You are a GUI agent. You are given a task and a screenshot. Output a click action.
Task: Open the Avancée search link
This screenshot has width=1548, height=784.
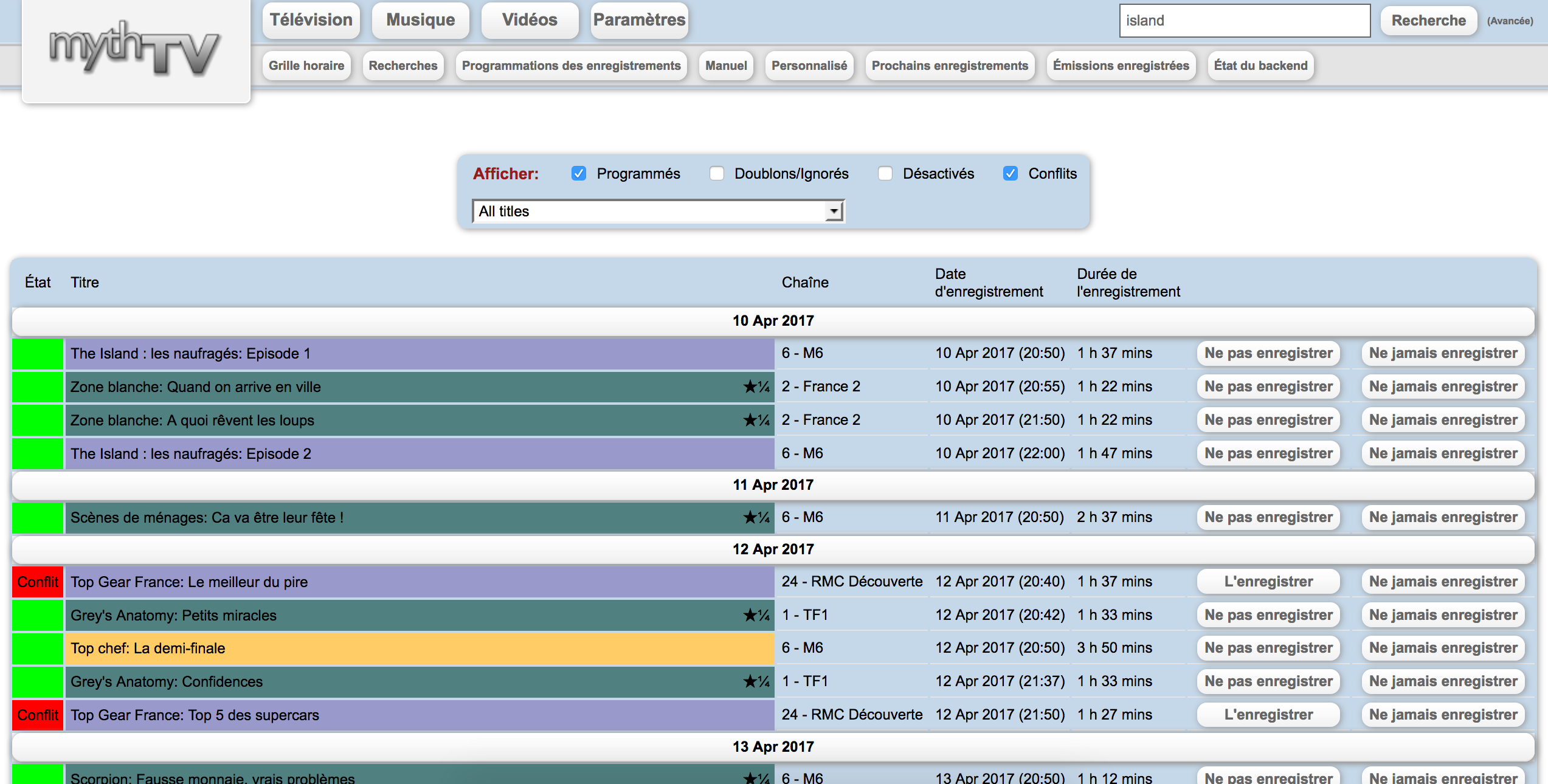1510,21
